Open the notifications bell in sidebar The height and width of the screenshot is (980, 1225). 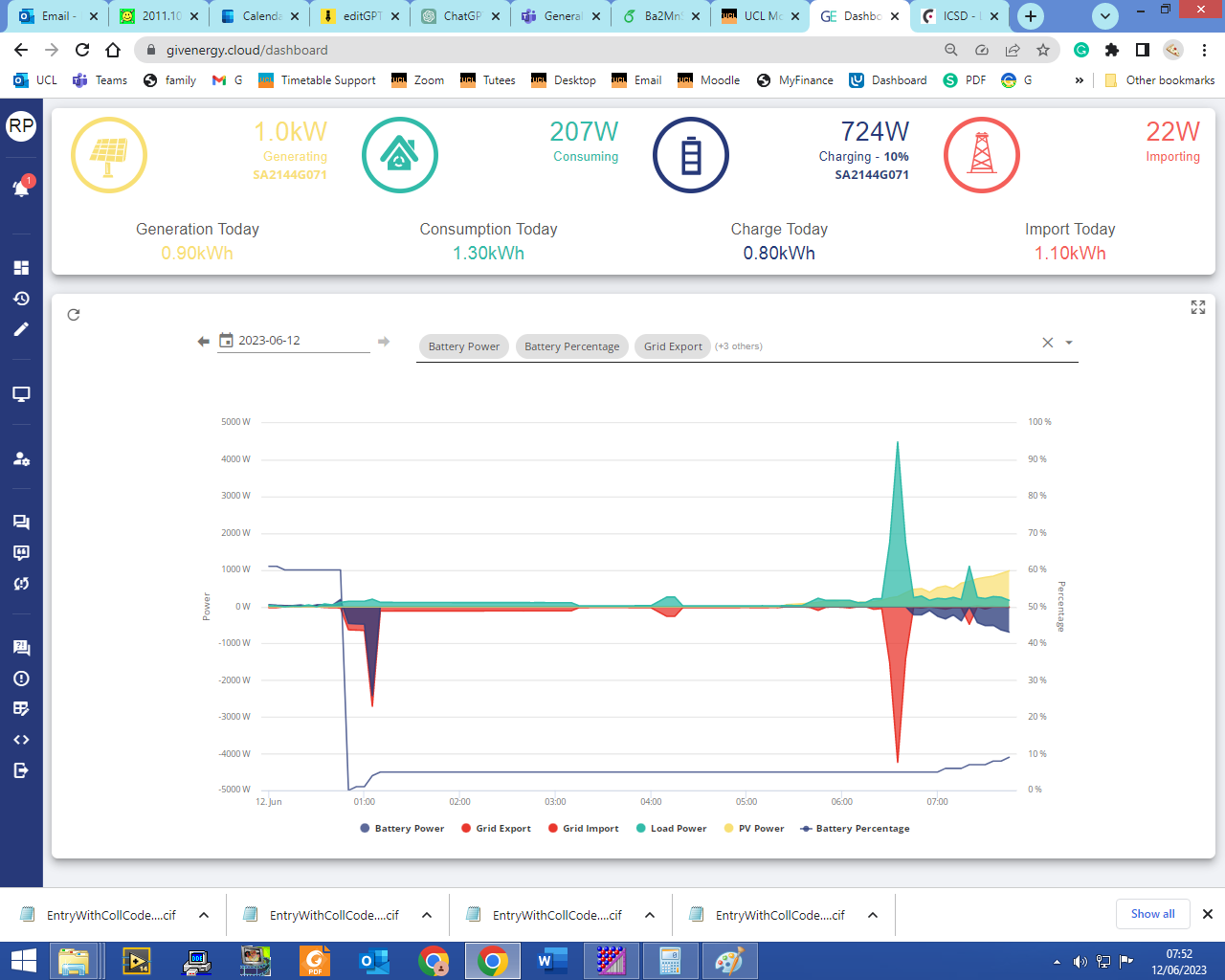tap(21, 188)
